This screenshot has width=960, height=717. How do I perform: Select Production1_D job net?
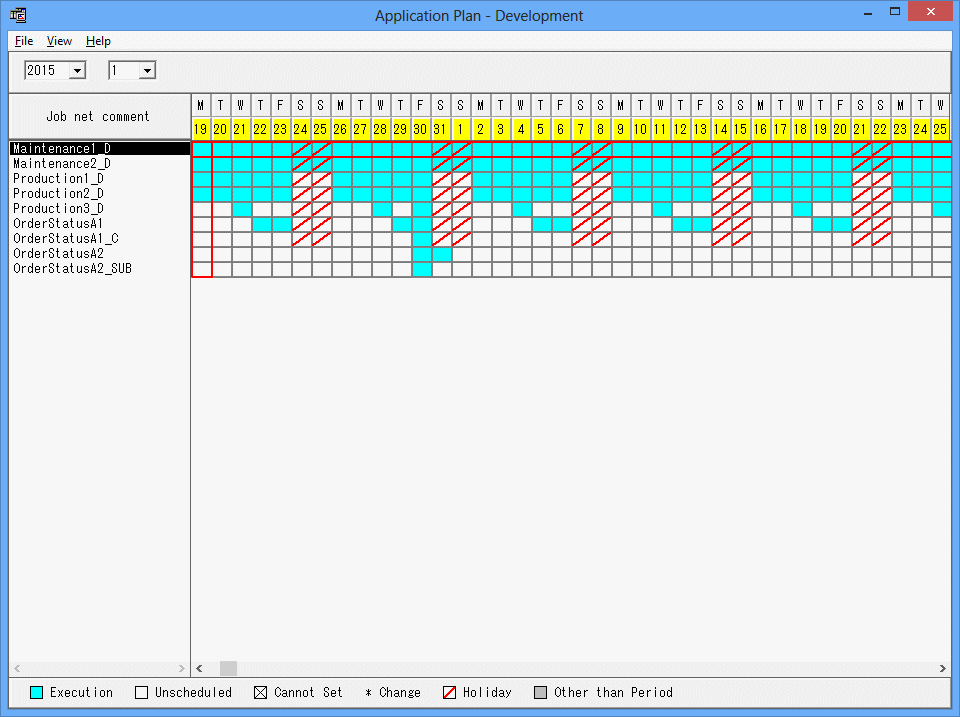58,179
